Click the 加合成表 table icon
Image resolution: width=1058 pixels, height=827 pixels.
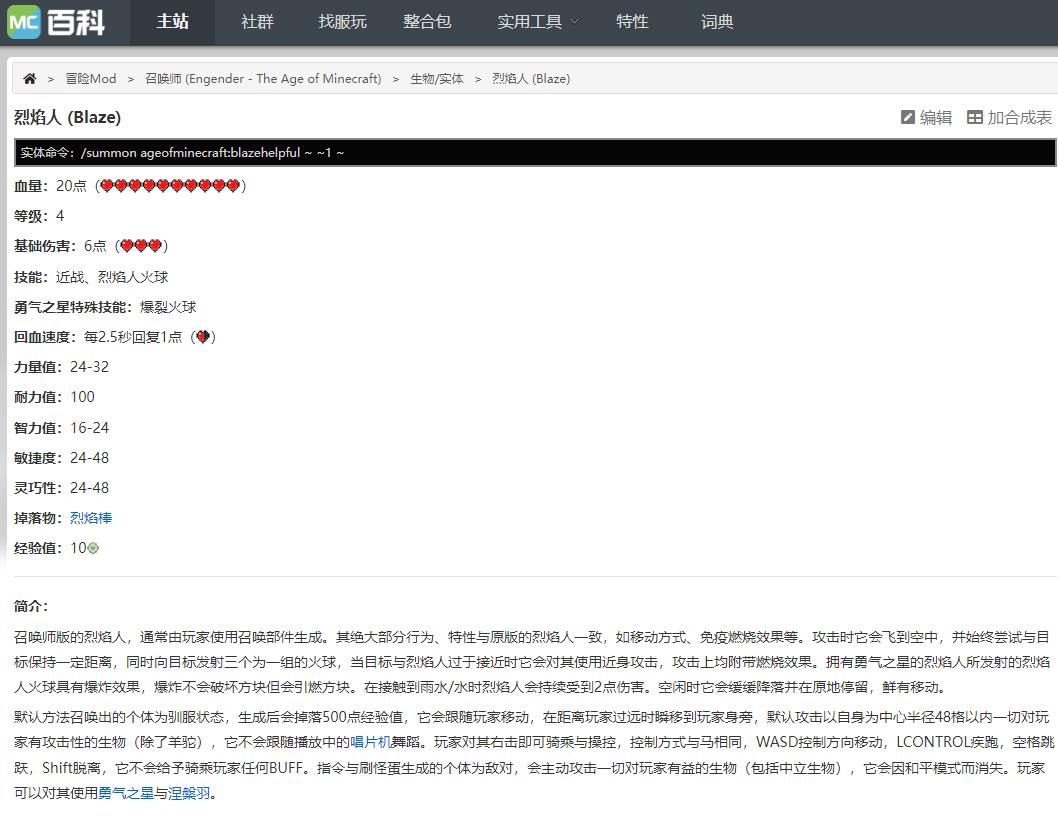coord(974,117)
